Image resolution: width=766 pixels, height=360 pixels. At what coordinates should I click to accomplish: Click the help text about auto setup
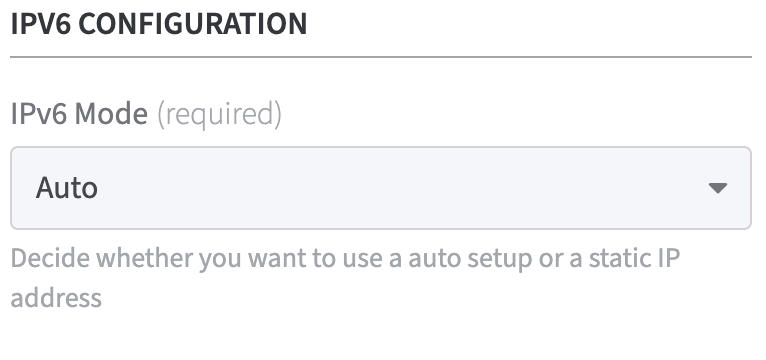[345, 278]
